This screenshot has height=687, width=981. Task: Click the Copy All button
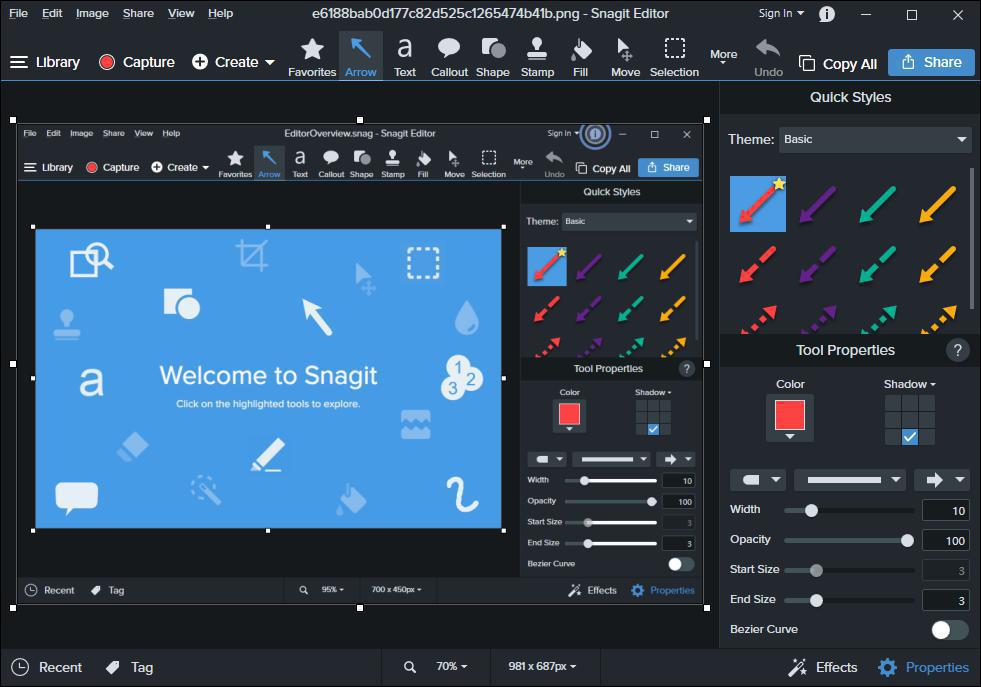point(838,64)
